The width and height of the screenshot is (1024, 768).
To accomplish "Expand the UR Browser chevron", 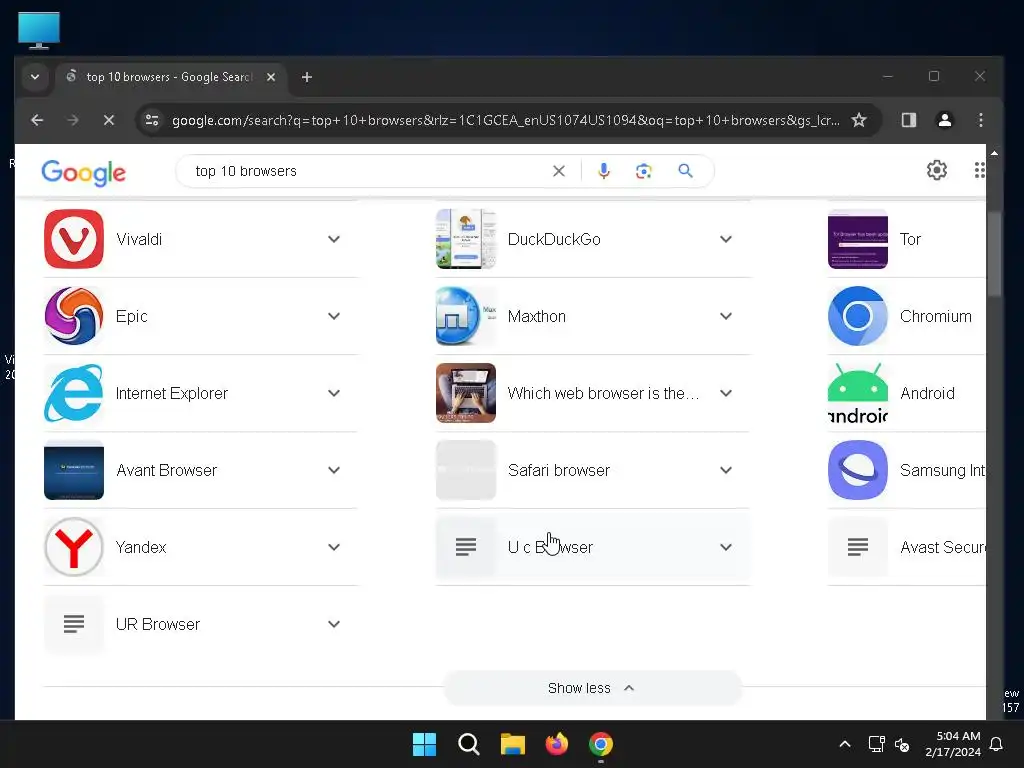I will point(334,624).
